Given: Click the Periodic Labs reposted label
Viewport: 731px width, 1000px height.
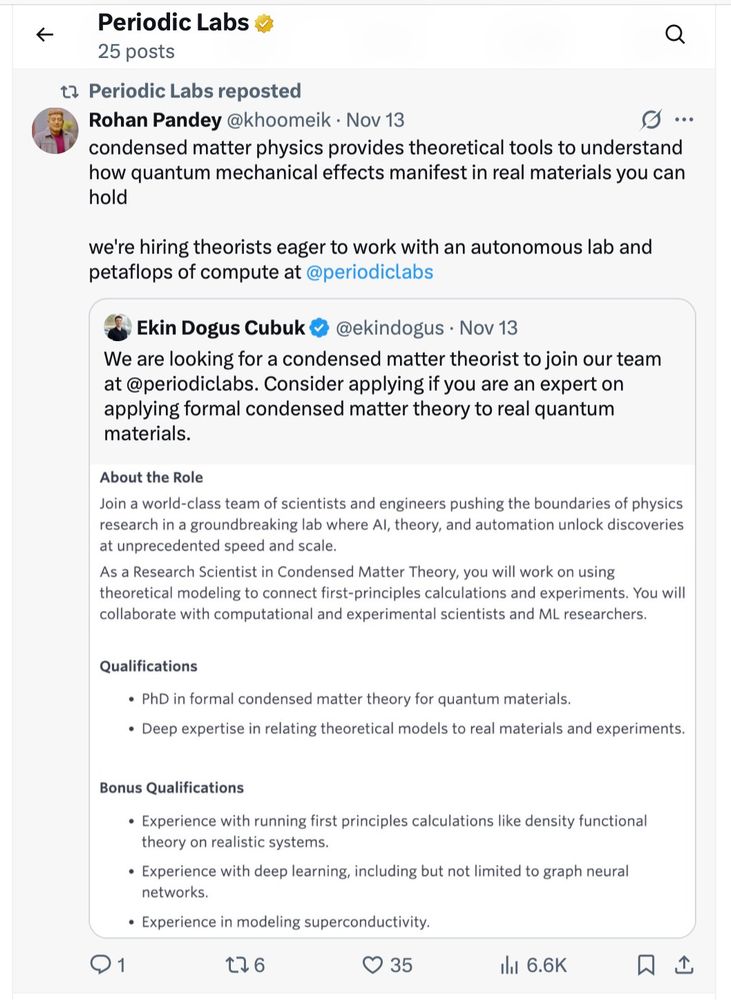Looking at the screenshot, I should [194, 91].
